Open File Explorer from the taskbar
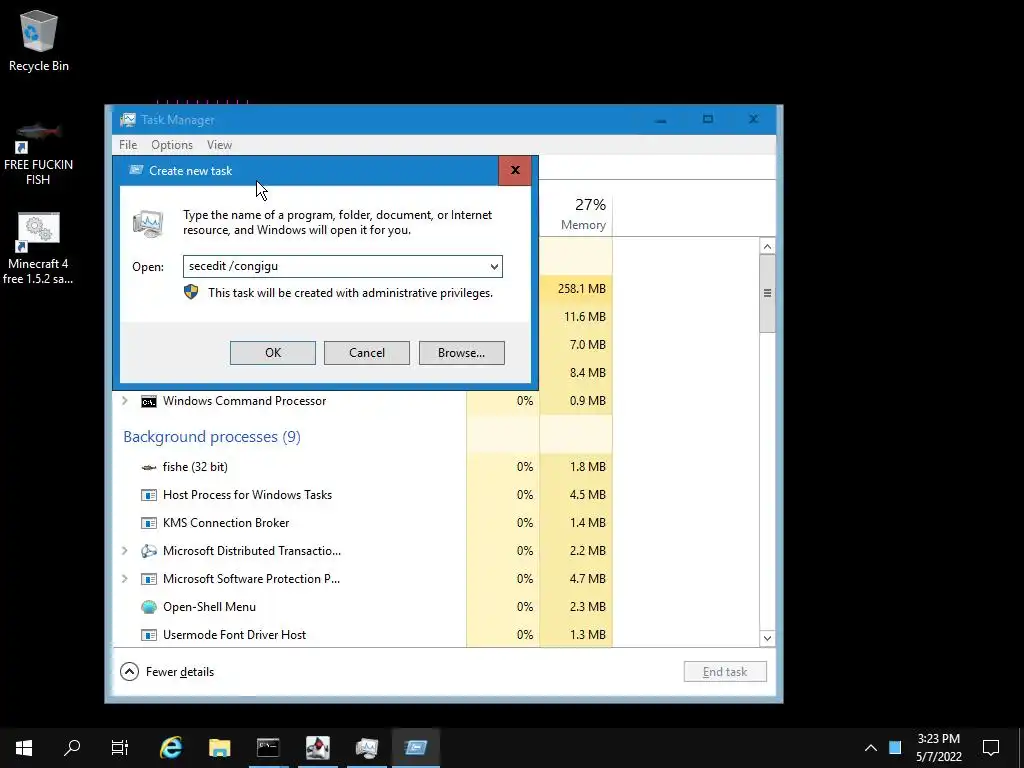1024x768 pixels. [219, 747]
